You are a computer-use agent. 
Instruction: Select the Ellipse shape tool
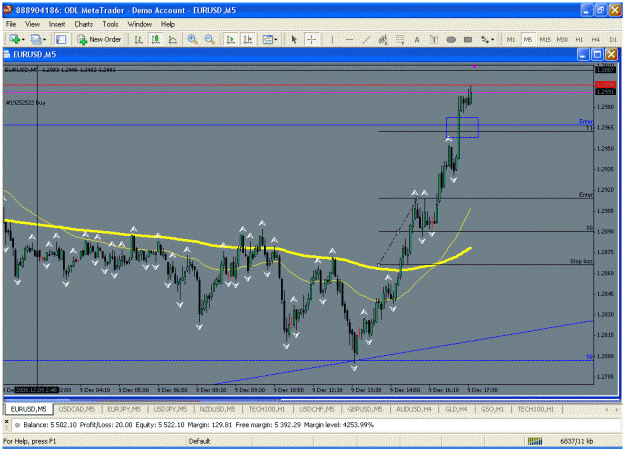point(451,39)
